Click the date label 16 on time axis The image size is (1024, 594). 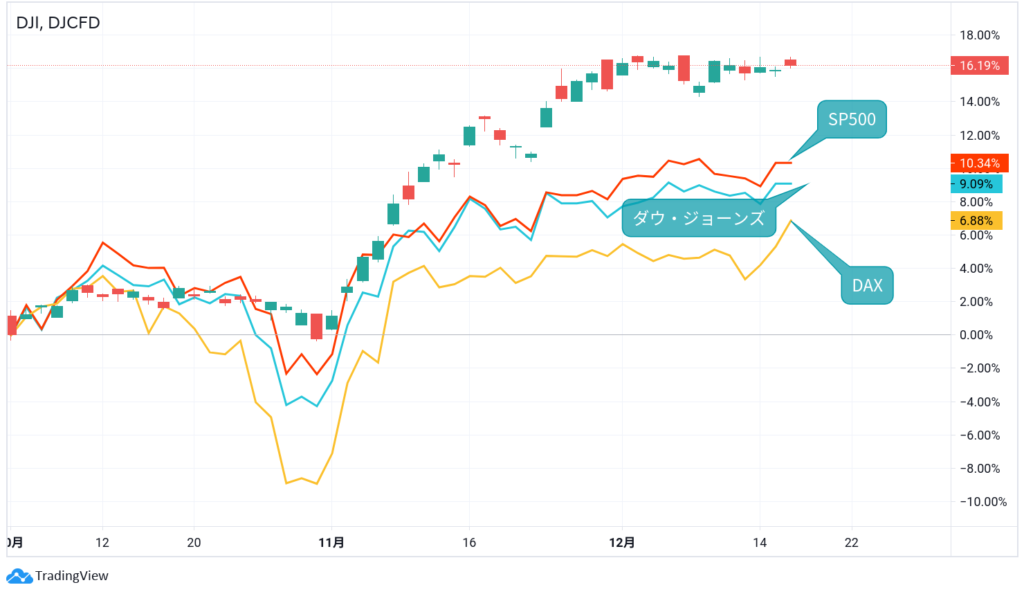pyautogui.click(x=469, y=541)
